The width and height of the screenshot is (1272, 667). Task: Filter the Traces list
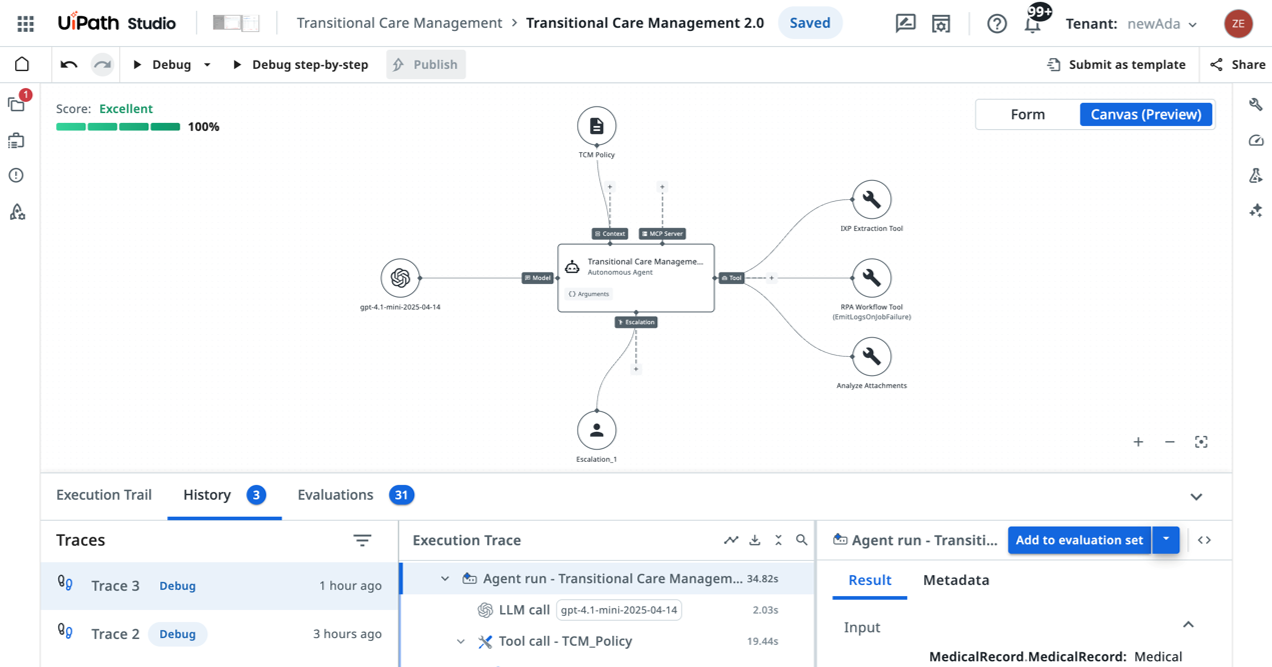362,540
